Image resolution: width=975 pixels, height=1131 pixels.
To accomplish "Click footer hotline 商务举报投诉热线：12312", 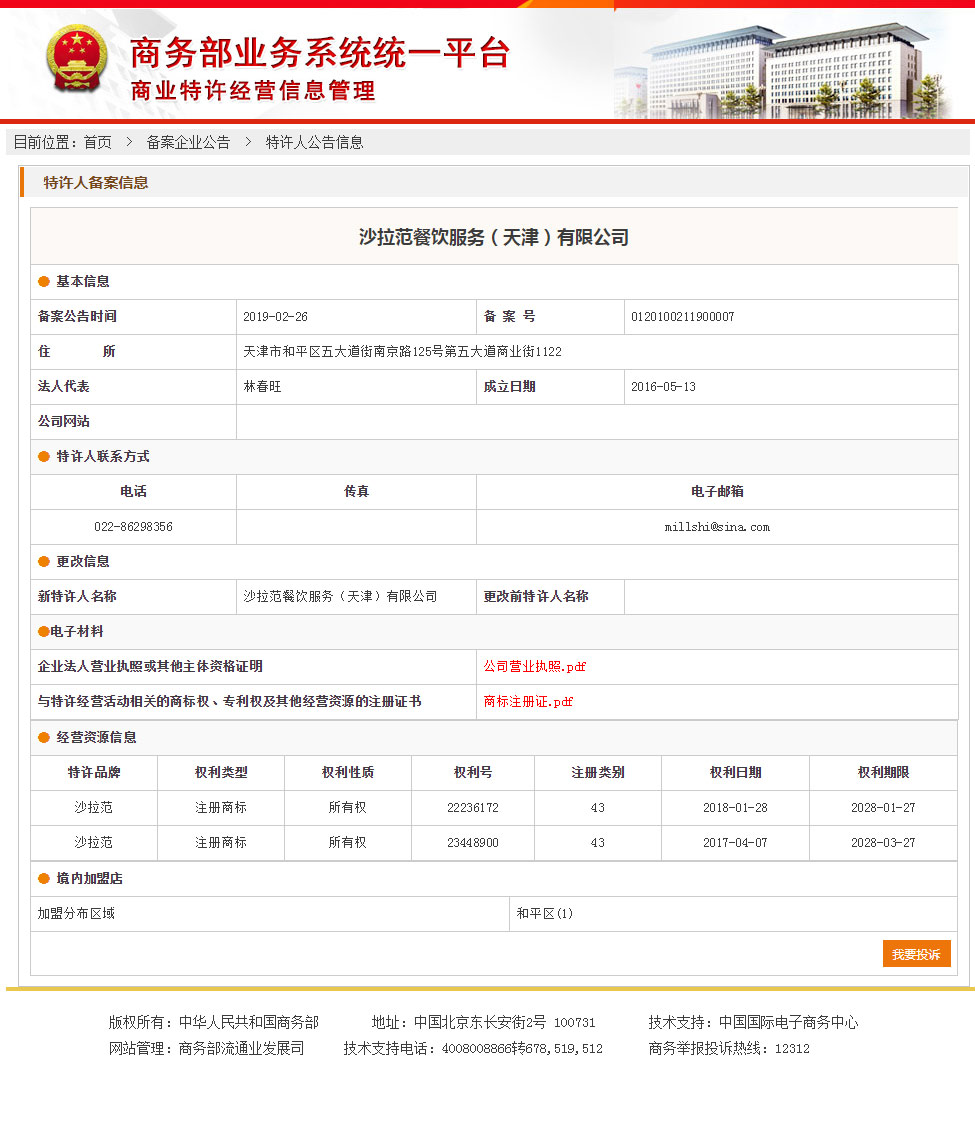I will (x=729, y=1048).
